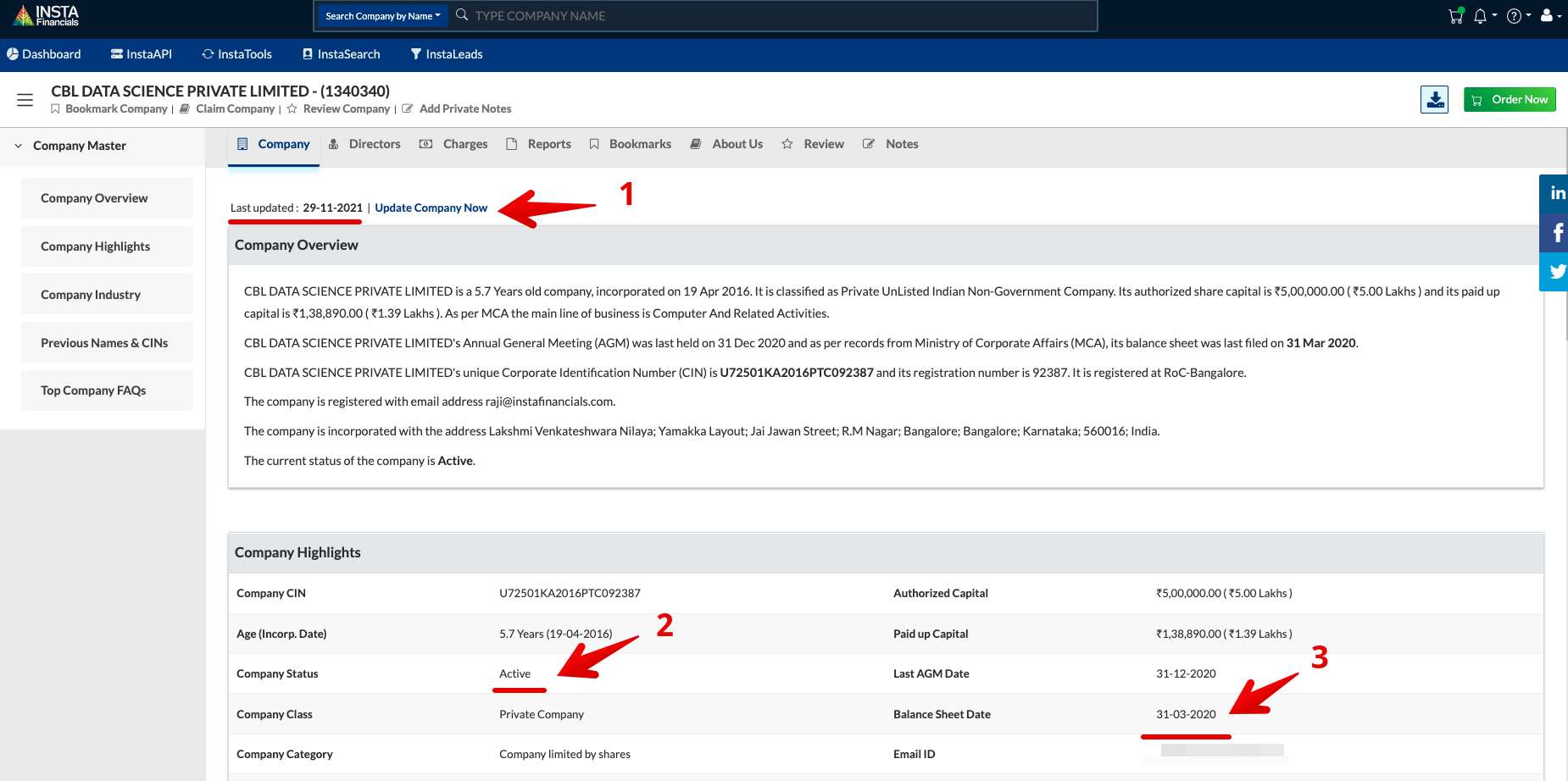1568x781 pixels.
Task: Open the notifications bell icon
Action: coord(1480,15)
